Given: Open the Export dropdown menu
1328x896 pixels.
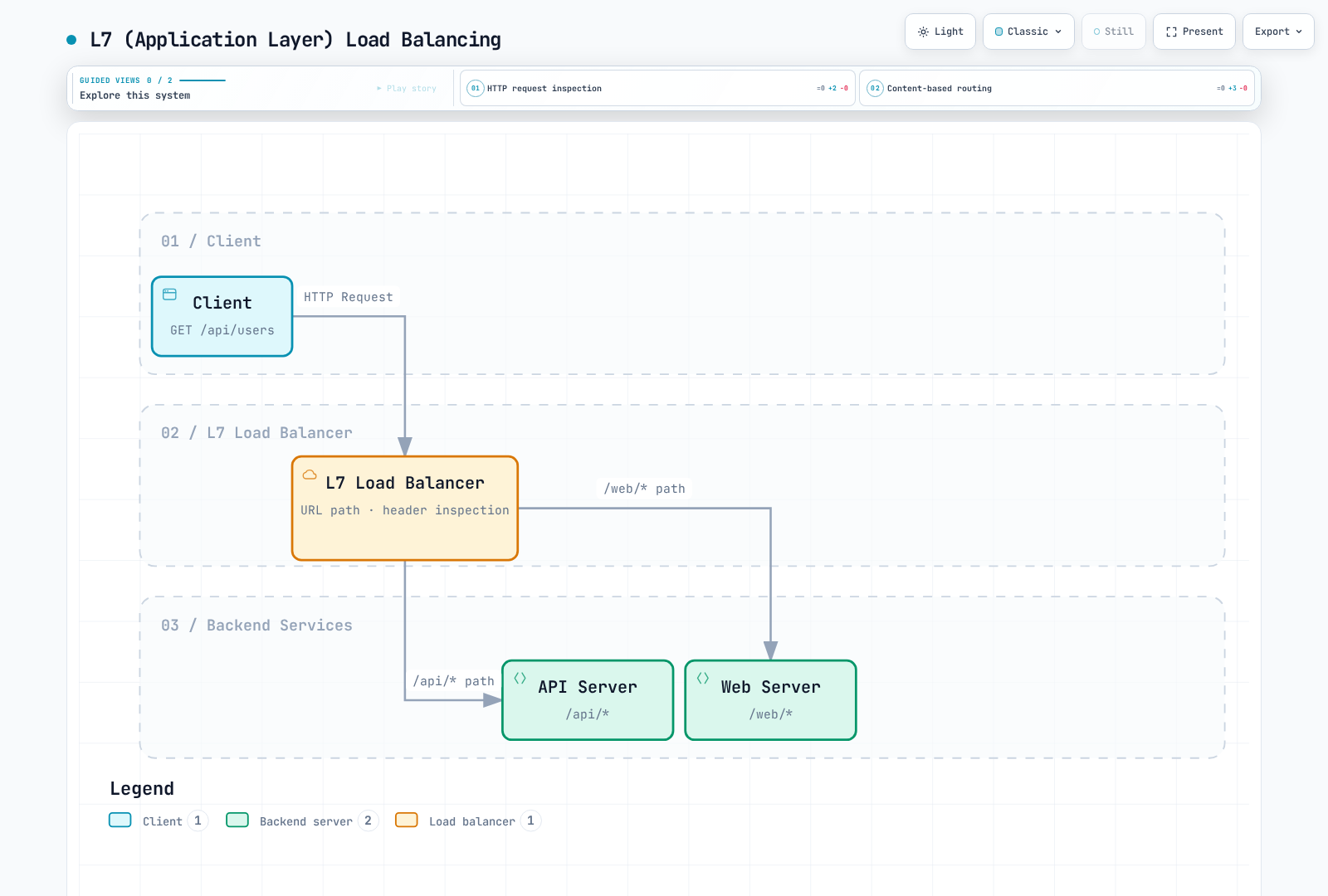Looking at the screenshot, I should 1278,32.
